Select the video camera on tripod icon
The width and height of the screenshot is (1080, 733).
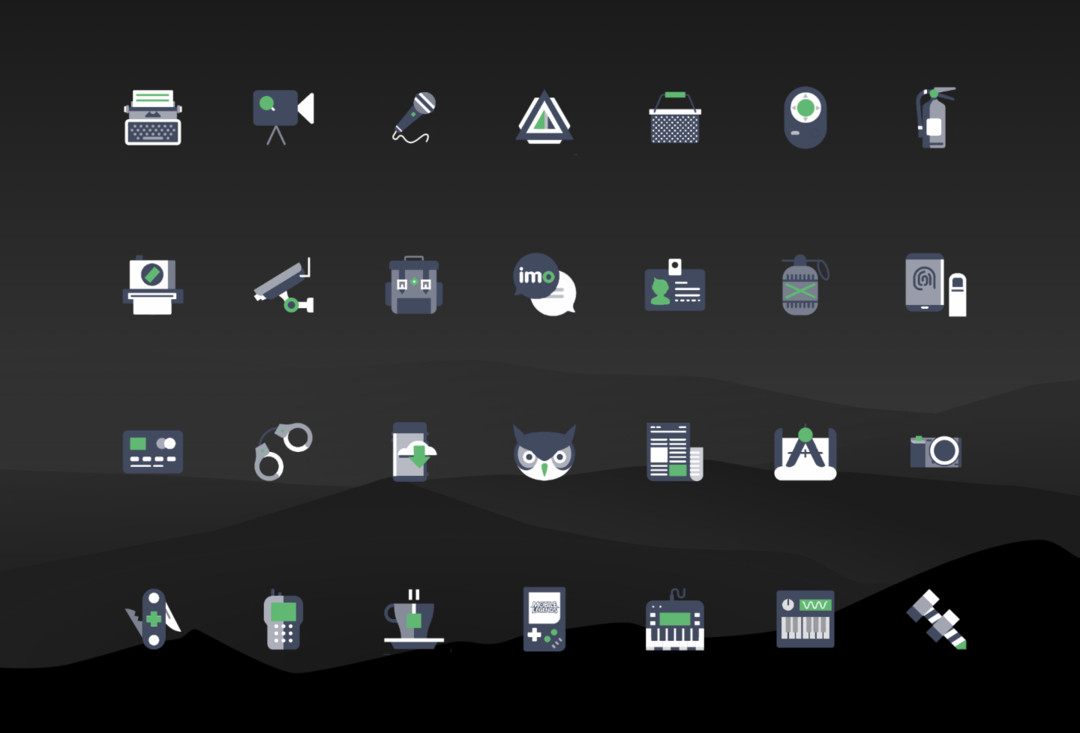pyautogui.click(x=283, y=117)
